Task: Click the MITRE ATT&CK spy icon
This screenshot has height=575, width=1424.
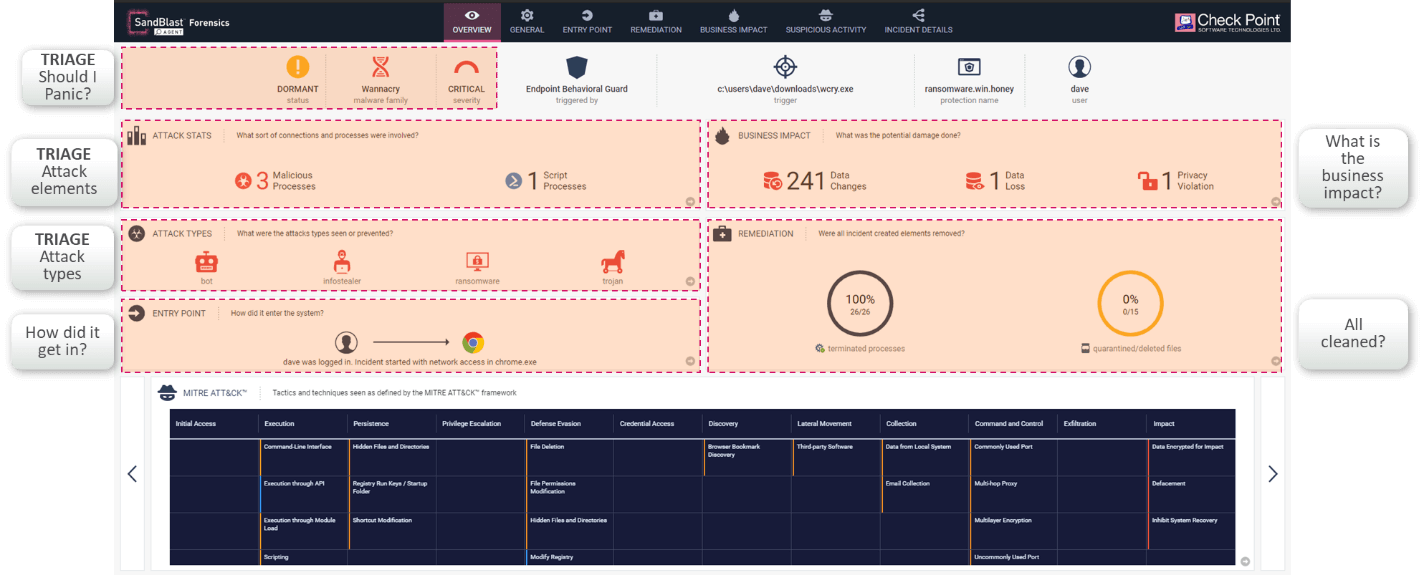Action: pyautogui.click(x=168, y=392)
